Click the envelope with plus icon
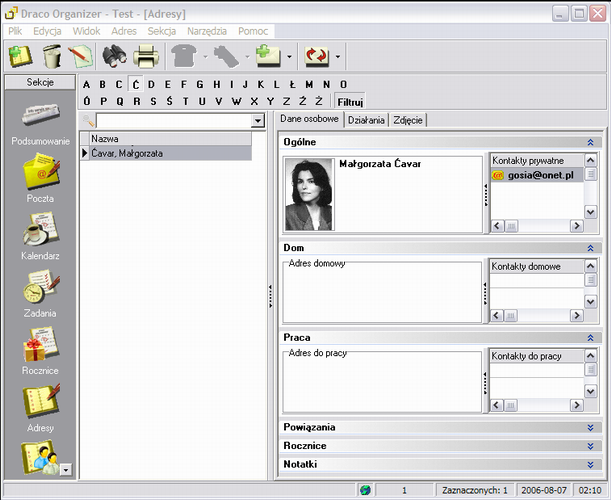This screenshot has width=611, height=500. pos(268,56)
